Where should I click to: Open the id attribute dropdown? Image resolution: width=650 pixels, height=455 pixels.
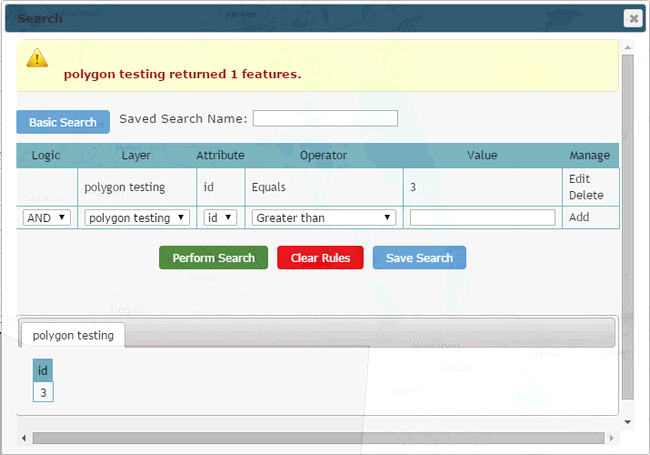220,217
